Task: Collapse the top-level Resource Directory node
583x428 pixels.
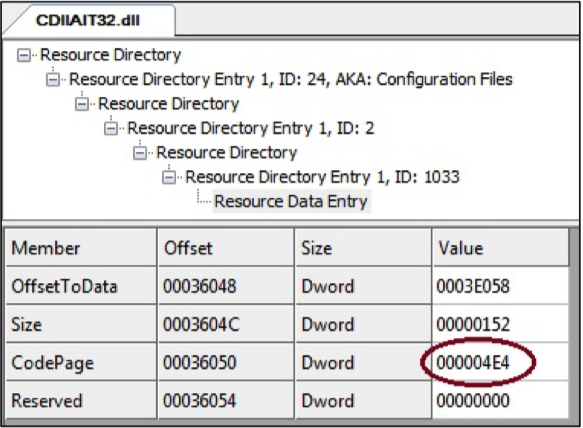Action: (x=24, y=55)
